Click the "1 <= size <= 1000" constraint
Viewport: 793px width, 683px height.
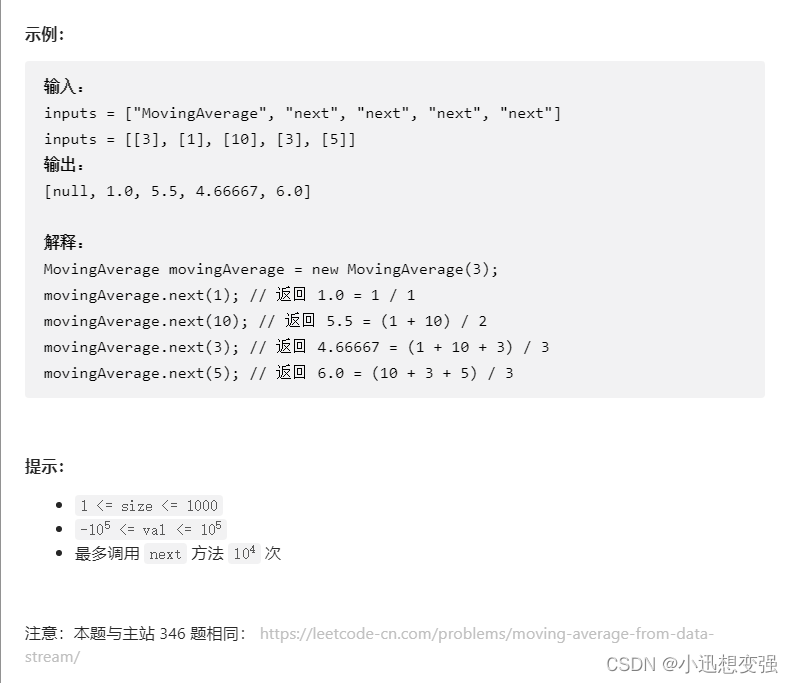click(149, 505)
